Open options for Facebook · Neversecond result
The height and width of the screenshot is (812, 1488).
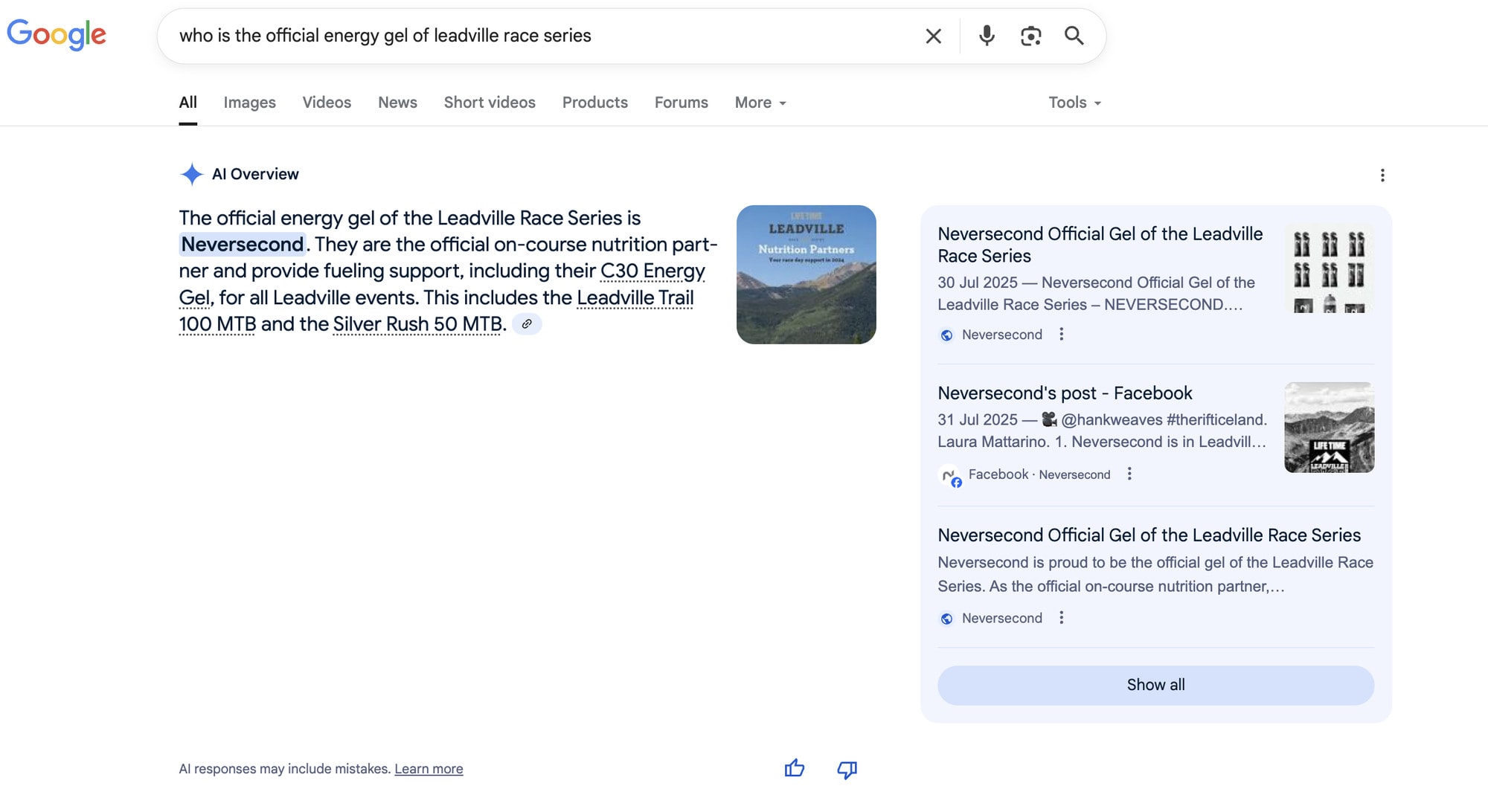1129,474
